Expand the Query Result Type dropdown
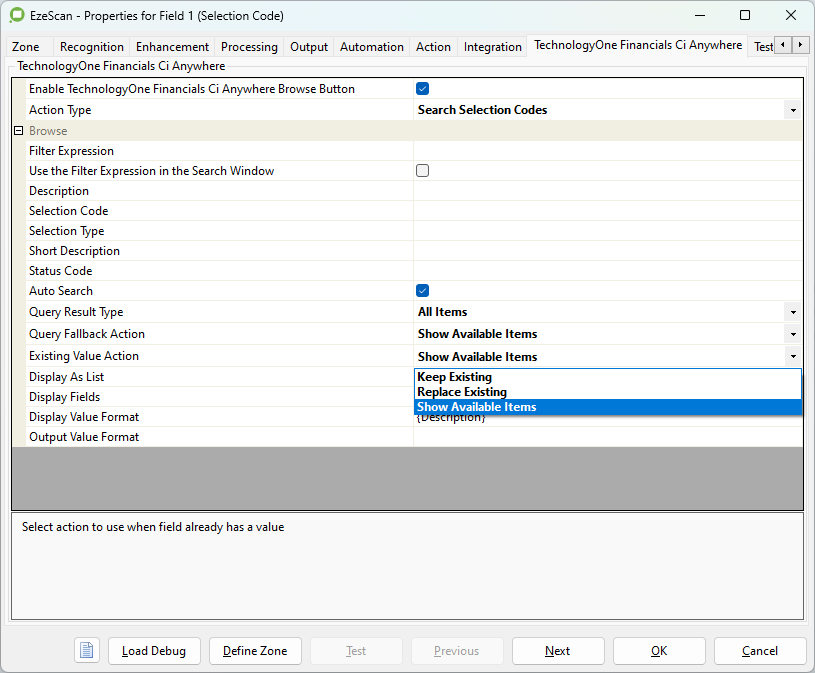Viewport: 815px width, 673px height. pyautogui.click(x=792, y=312)
